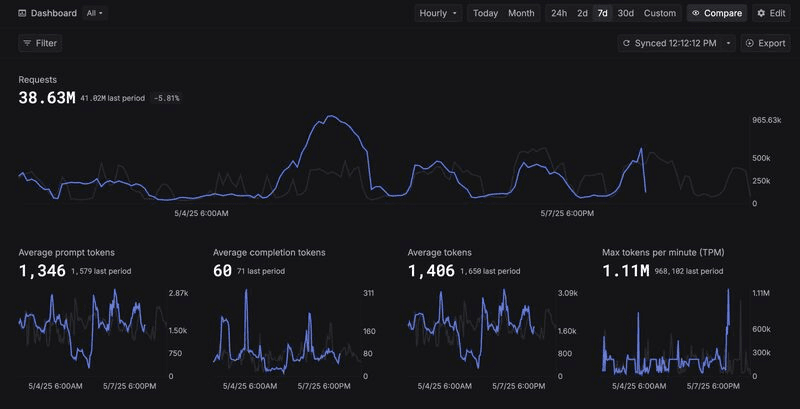Toggle Compare with last period
Image resolution: width=800 pixels, height=409 pixels.
coord(717,13)
